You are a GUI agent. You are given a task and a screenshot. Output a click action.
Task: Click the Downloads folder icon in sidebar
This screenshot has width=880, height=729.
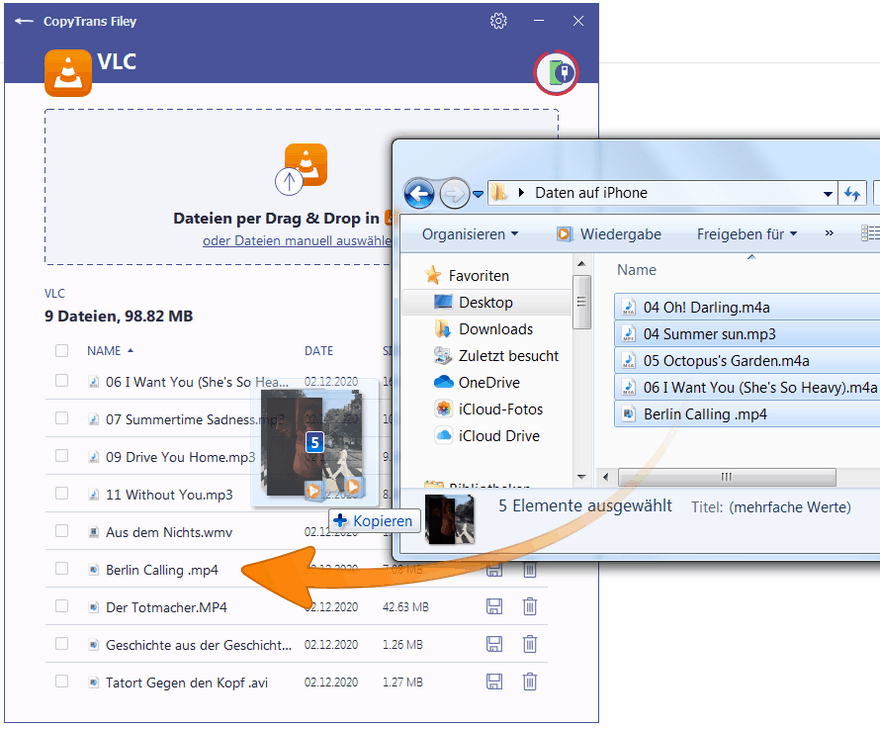coord(443,329)
